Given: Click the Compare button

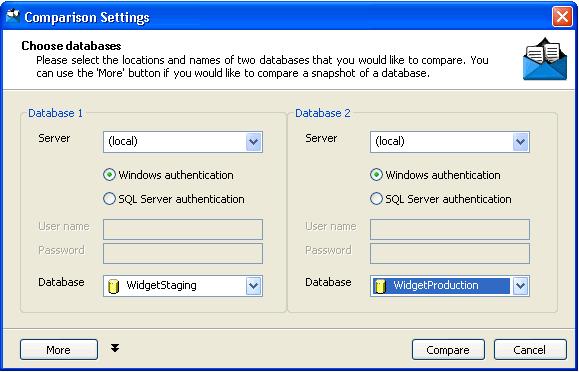Looking at the screenshot, I should 448,349.
